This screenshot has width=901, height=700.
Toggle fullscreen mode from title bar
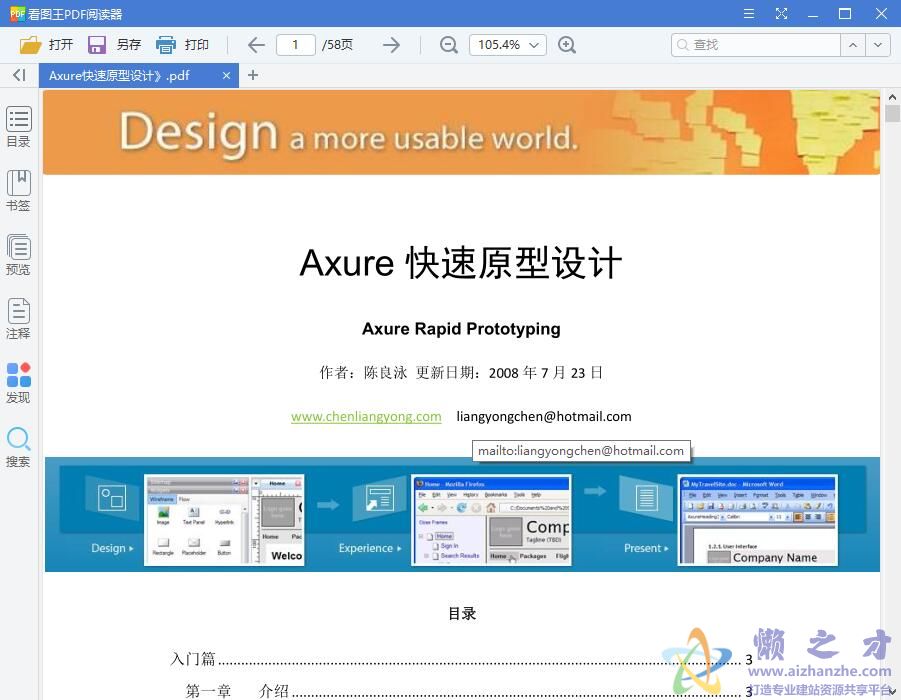781,13
